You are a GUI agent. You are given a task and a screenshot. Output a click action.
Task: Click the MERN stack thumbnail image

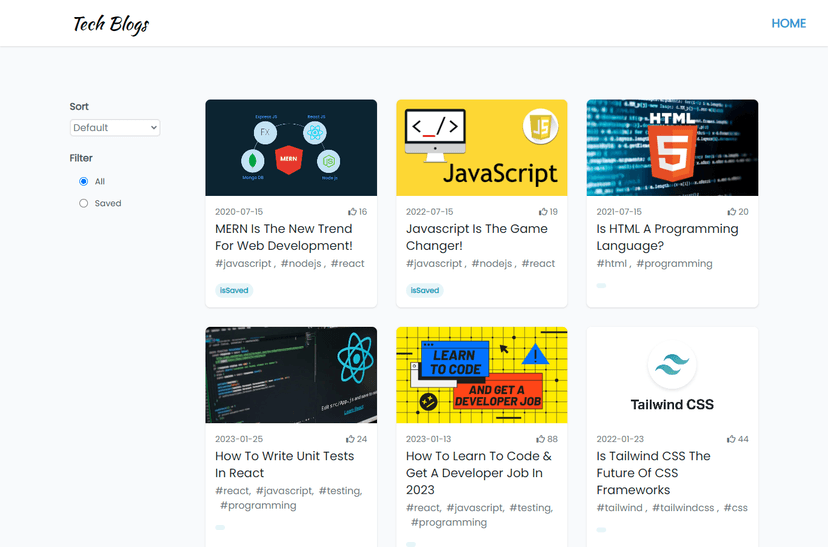[x=291, y=148]
